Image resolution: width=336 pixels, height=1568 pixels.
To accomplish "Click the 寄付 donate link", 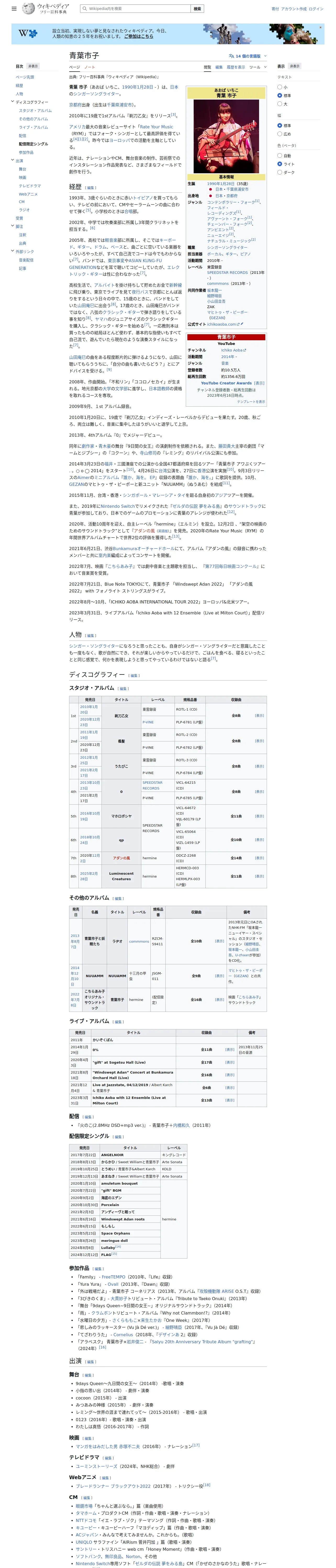I will point(275,9).
